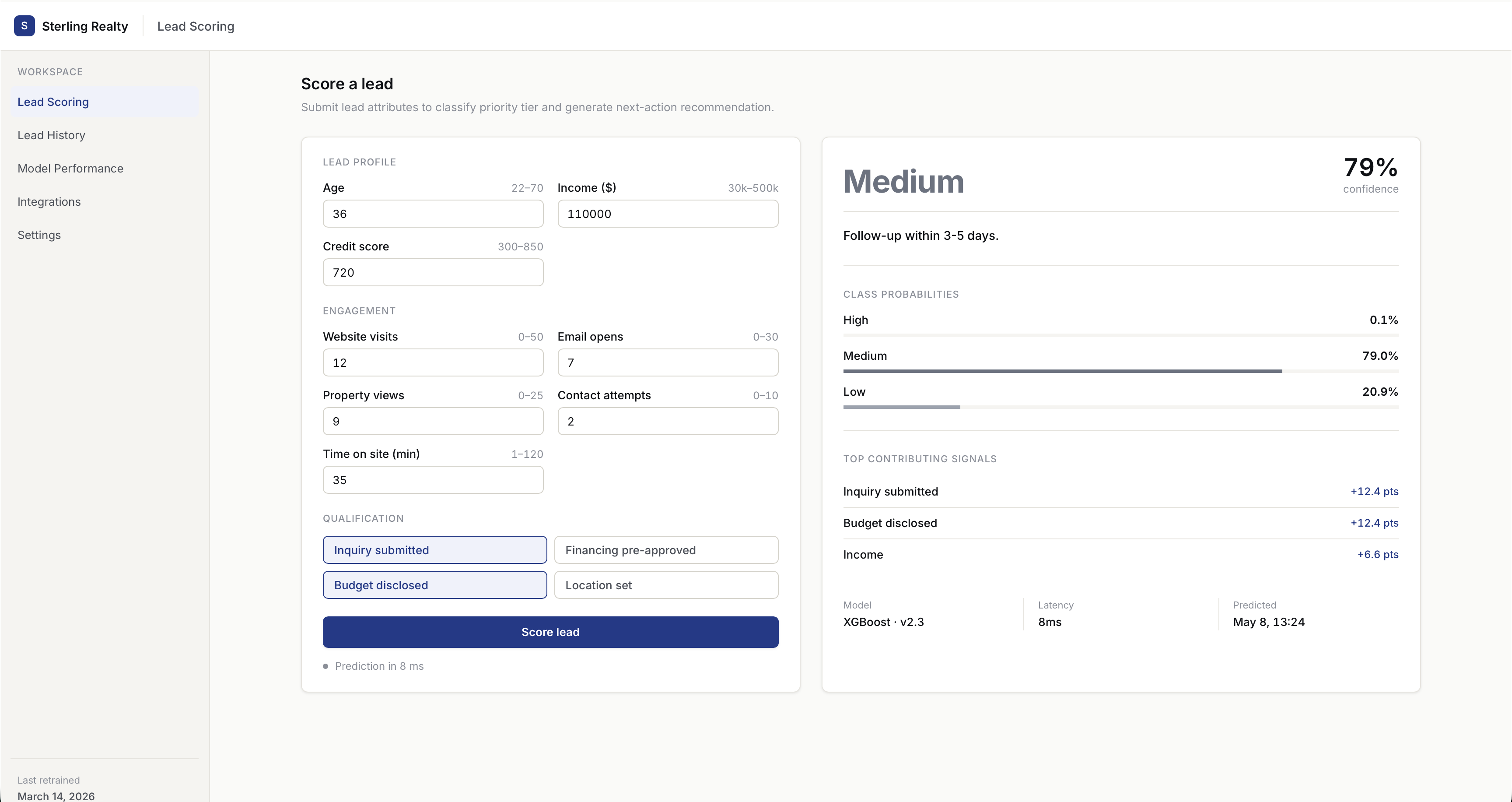Select the Credit score field
Viewport: 1512px width, 802px height.
[433, 272]
